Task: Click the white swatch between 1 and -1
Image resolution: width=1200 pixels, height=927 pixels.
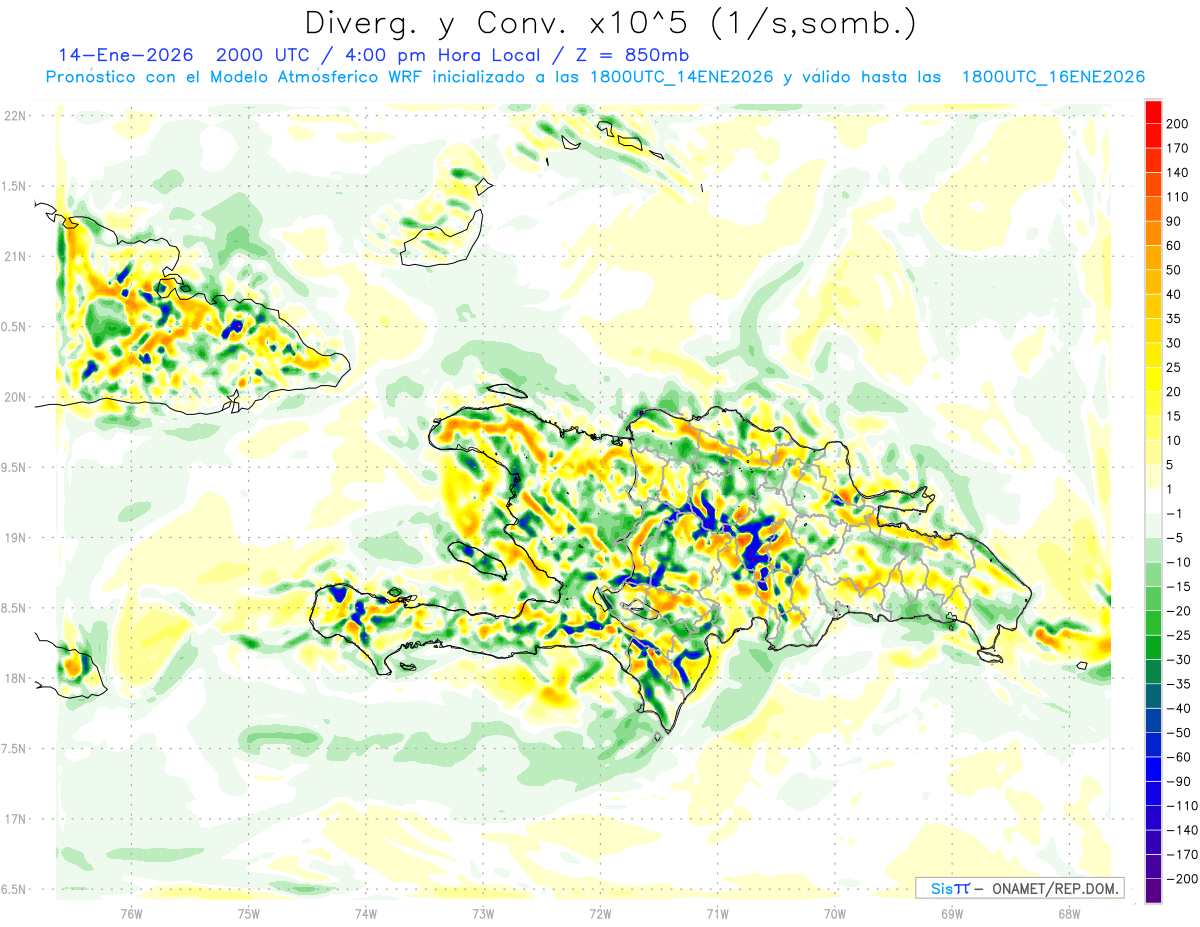Action: pos(1153,501)
